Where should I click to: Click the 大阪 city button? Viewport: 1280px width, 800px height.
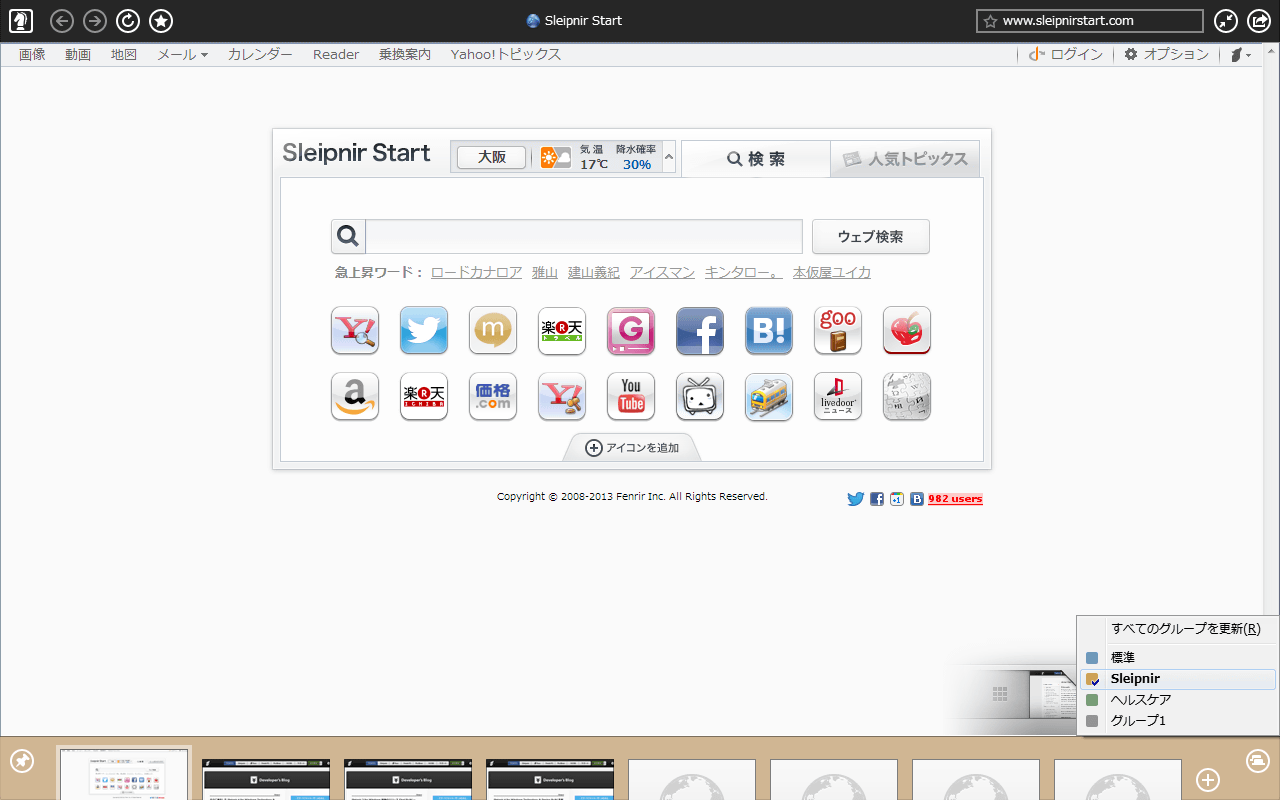click(x=491, y=157)
